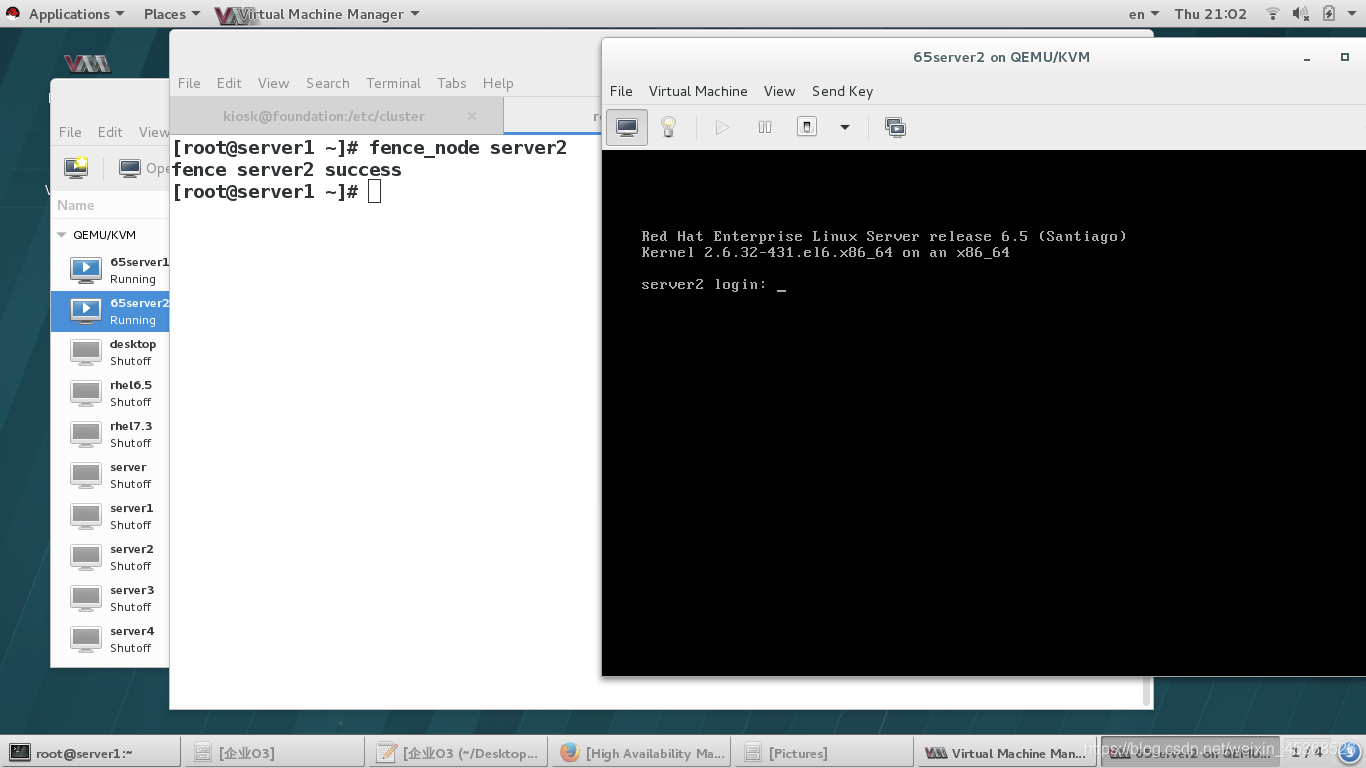Open the Thu 21:02 clock calendar

pyautogui.click(x=1210, y=14)
